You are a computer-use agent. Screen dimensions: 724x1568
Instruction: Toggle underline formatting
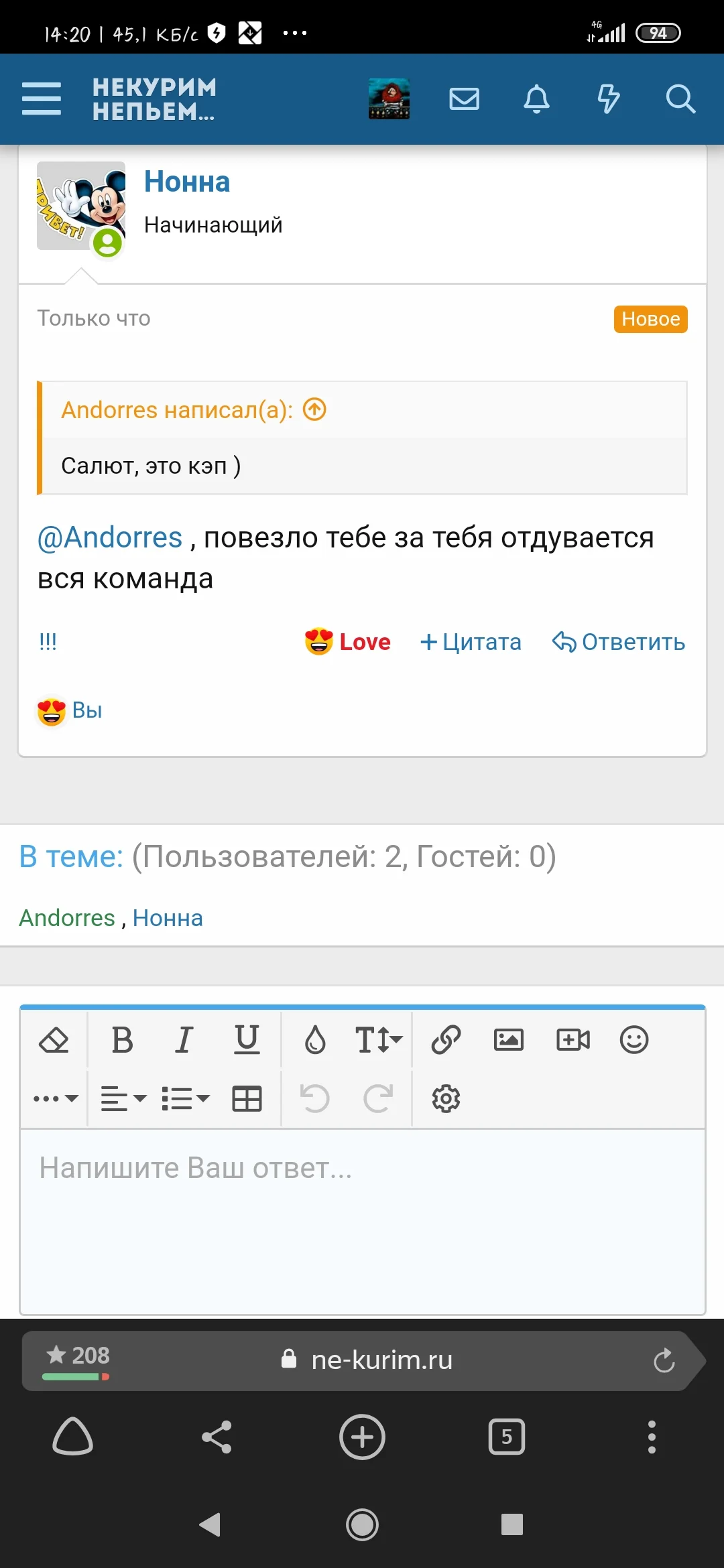(247, 1040)
